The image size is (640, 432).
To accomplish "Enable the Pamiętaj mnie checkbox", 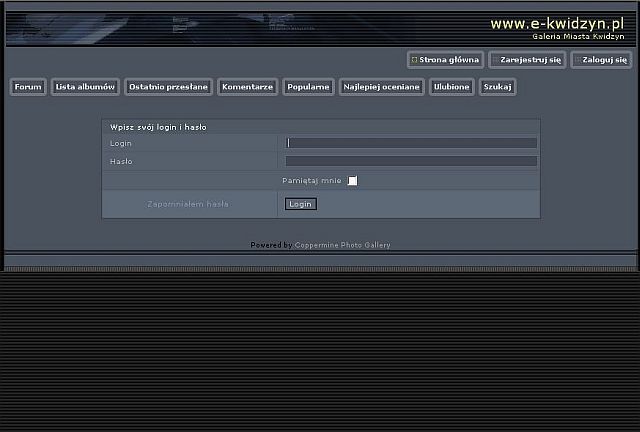I will pos(352,181).
